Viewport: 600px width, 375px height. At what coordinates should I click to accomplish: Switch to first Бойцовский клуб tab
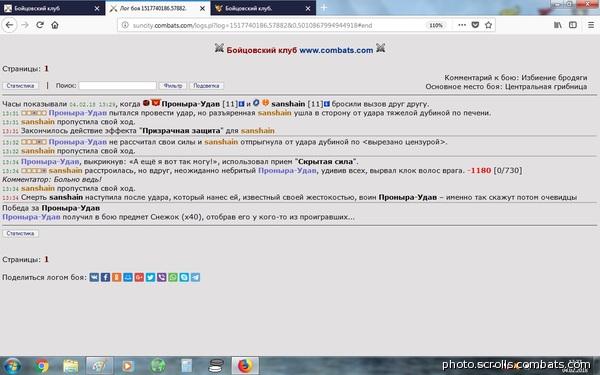[52, 8]
